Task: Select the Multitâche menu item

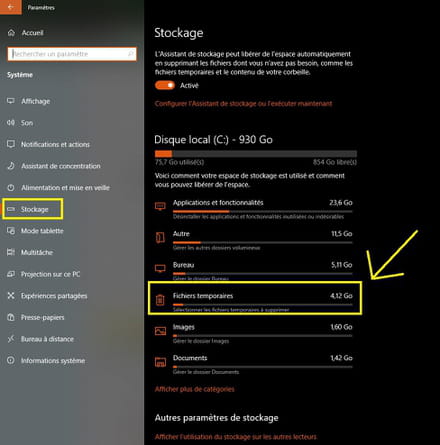Action: pyautogui.click(x=37, y=252)
